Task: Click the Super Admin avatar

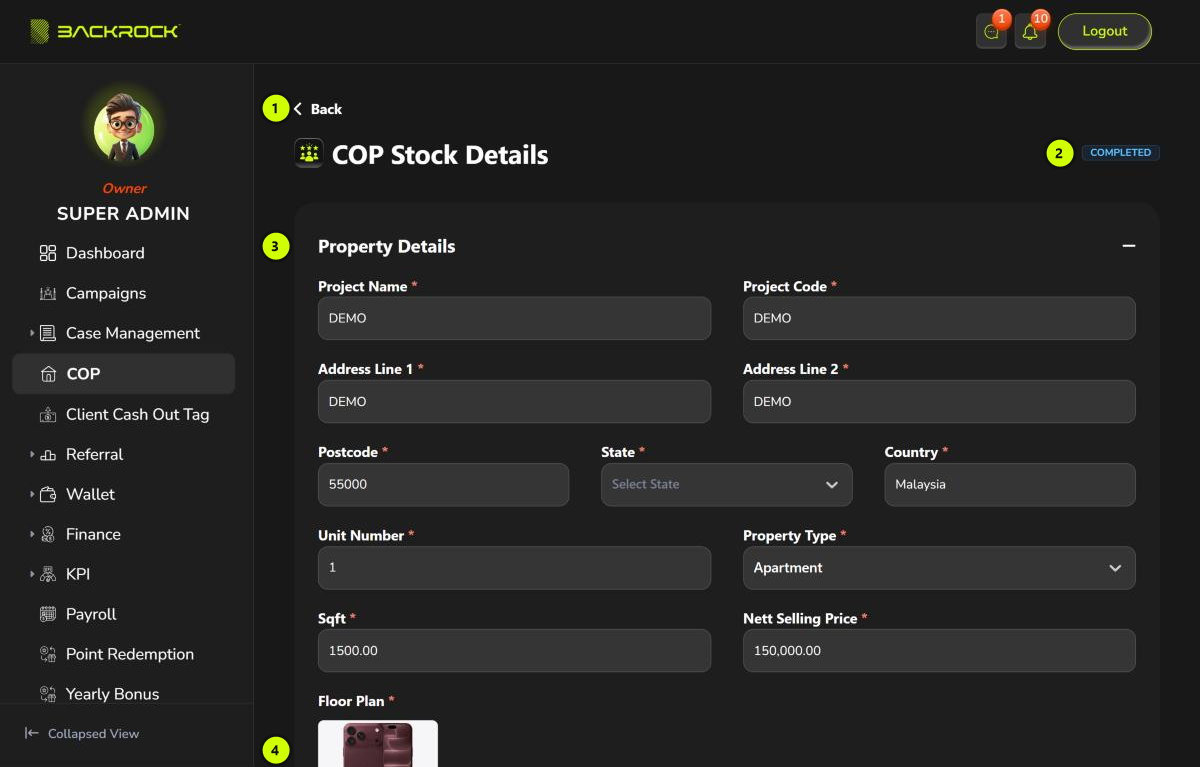Action: [123, 131]
